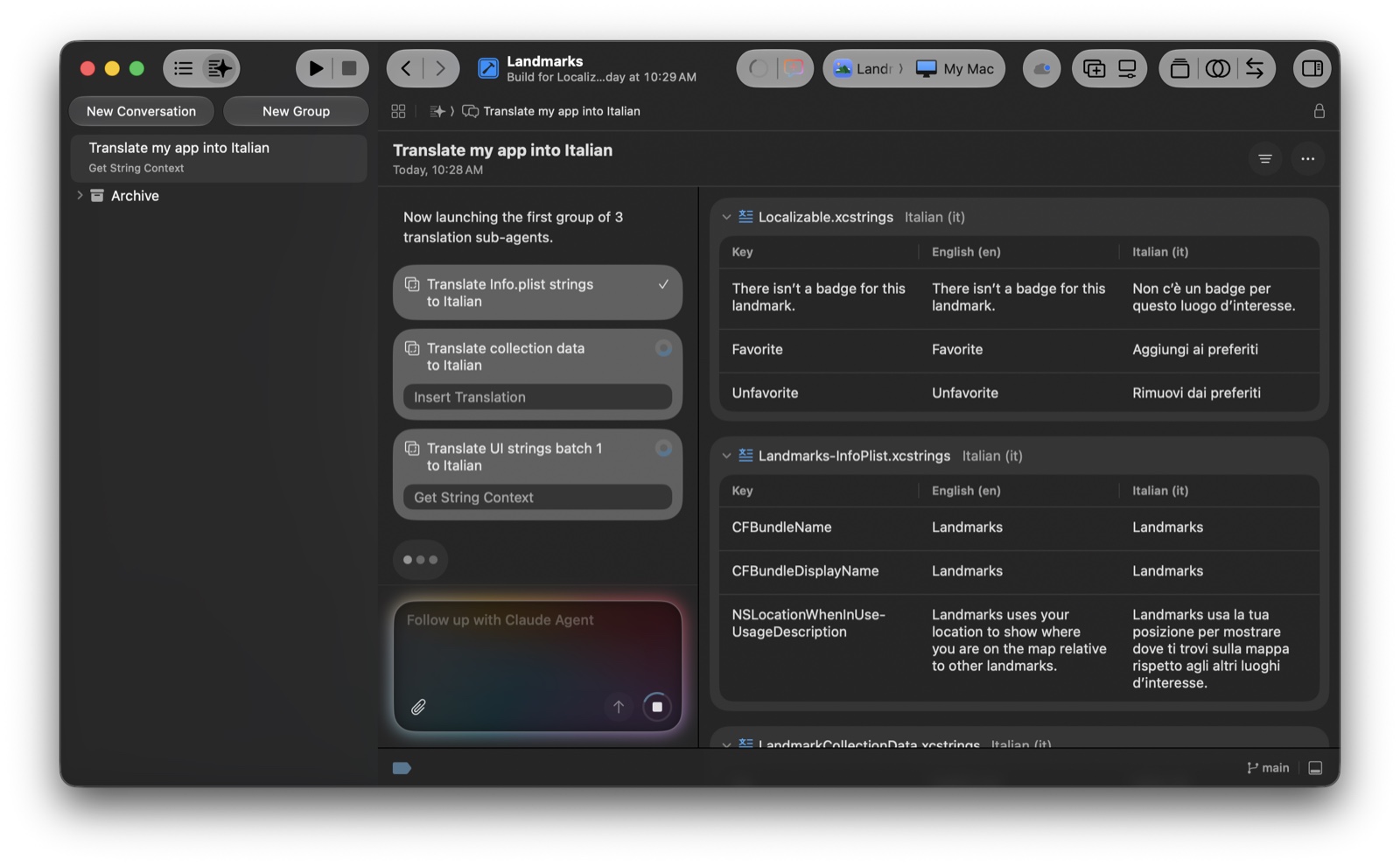Toggle the code review overlapping circles icon

click(x=1218, y=68)
